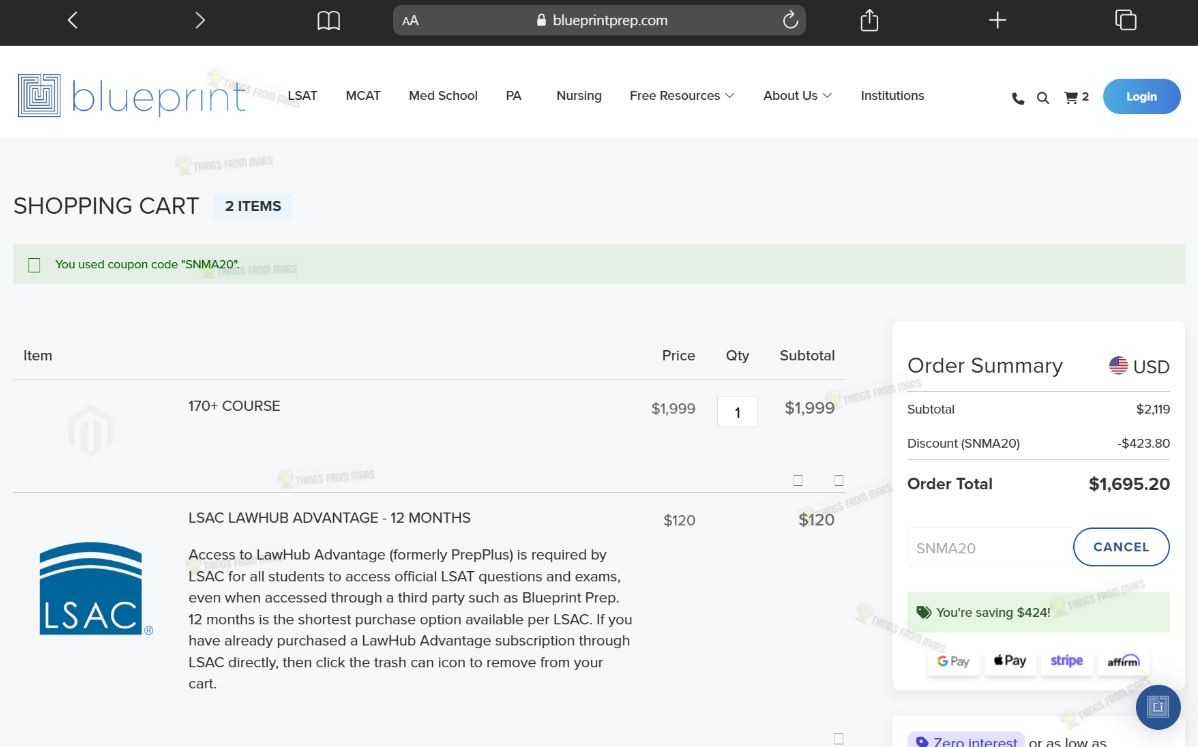The width and height of the screenshot is (1198, 747).
Task: Click the Google Pay payment icon
Action: [953, 661]
